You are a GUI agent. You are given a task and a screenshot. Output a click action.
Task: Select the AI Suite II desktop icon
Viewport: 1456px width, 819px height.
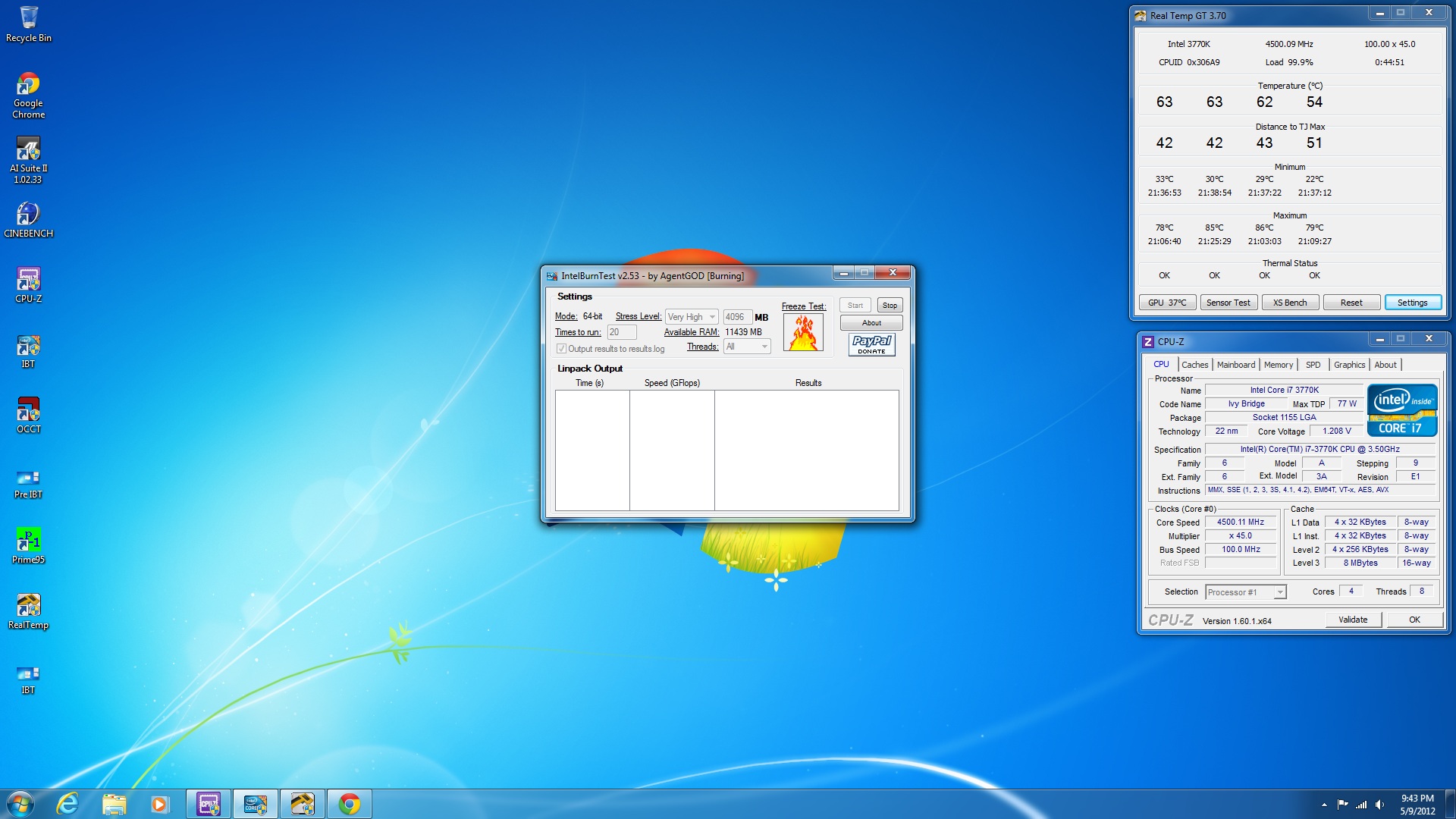pos(29,160)
